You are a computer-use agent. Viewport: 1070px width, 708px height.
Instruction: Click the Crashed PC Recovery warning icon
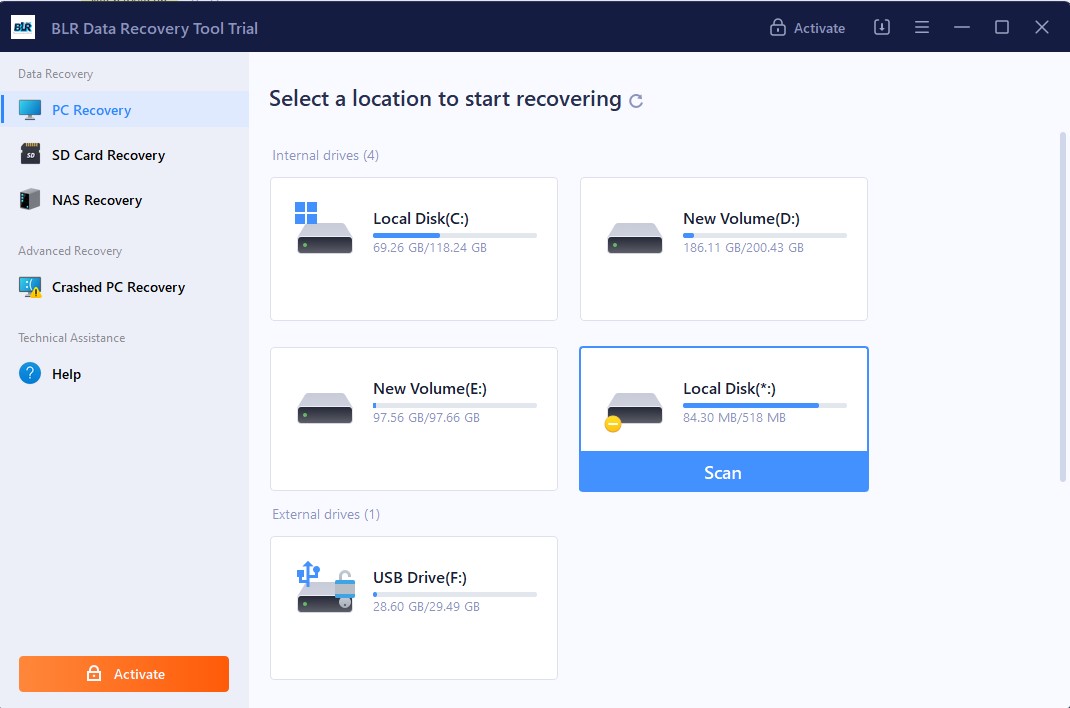pos(30,287)
